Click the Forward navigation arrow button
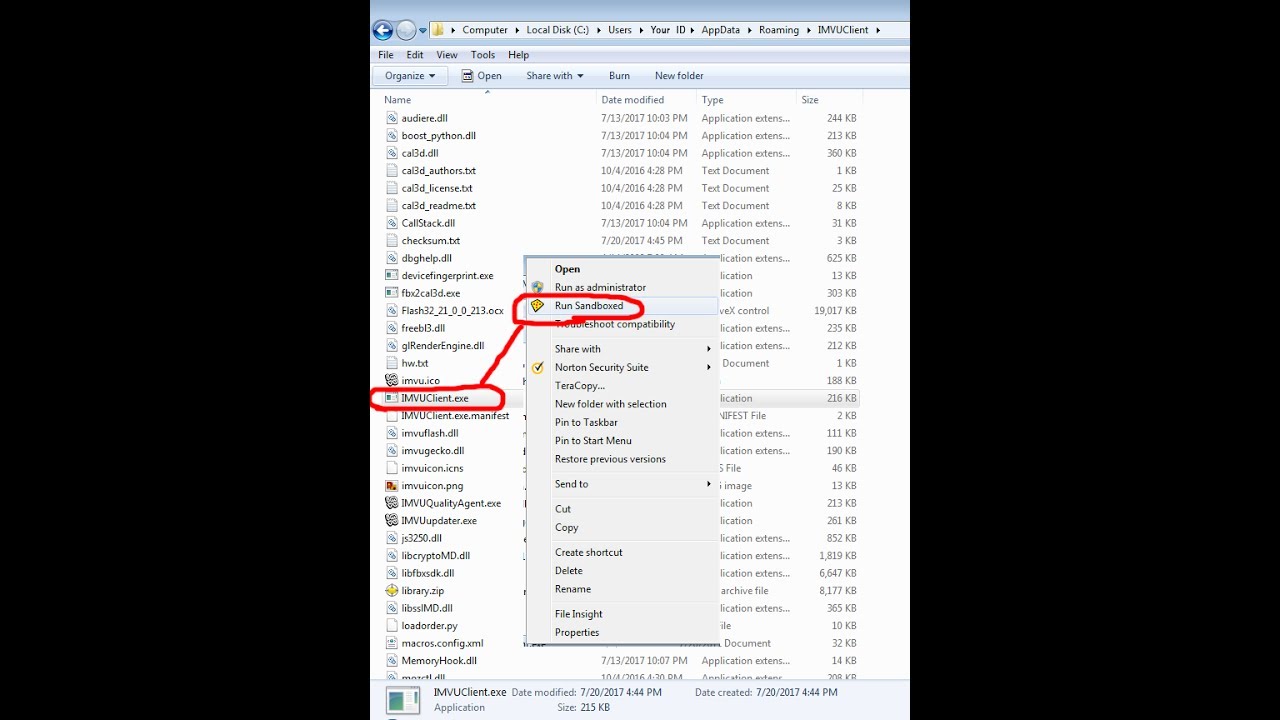 pos(406,30)
